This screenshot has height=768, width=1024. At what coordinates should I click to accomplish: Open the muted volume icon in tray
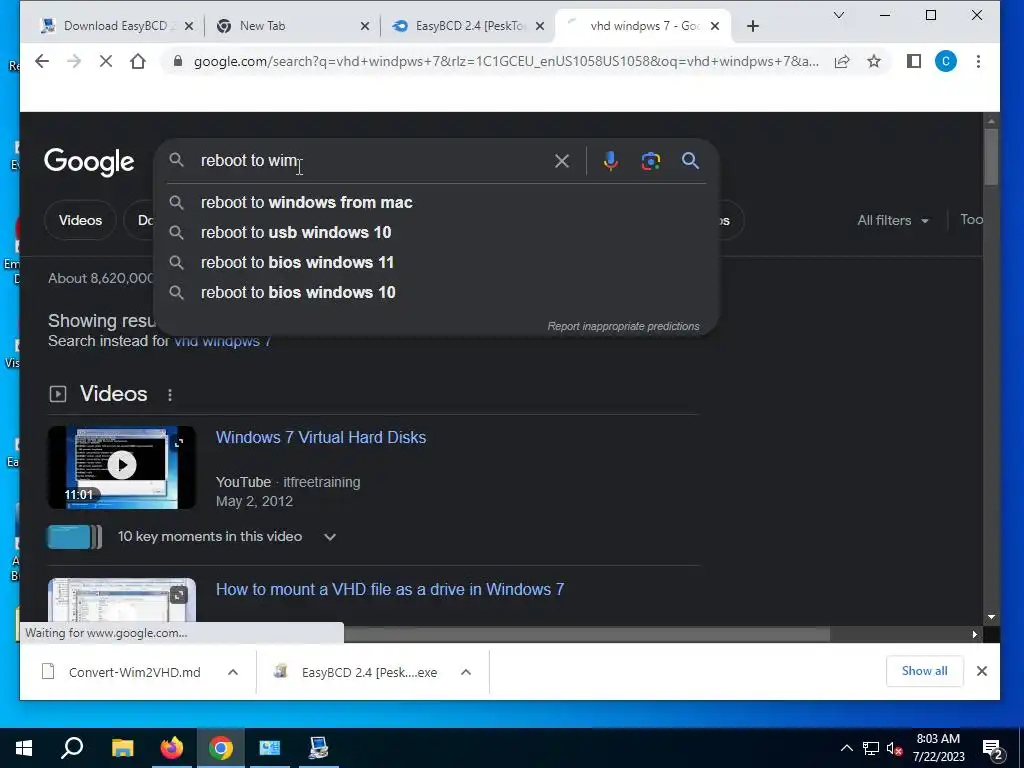pos(894,748)
